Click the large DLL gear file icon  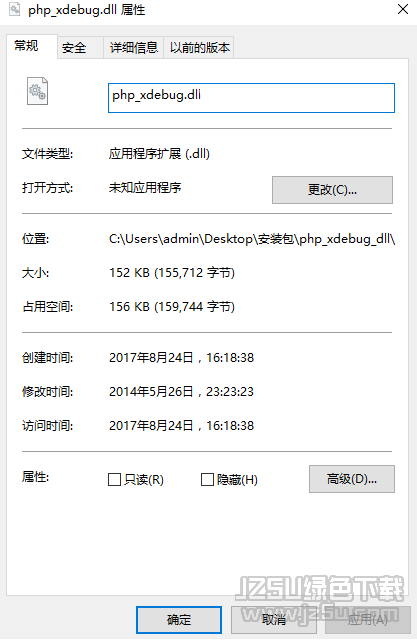click(x=38, y=91)
